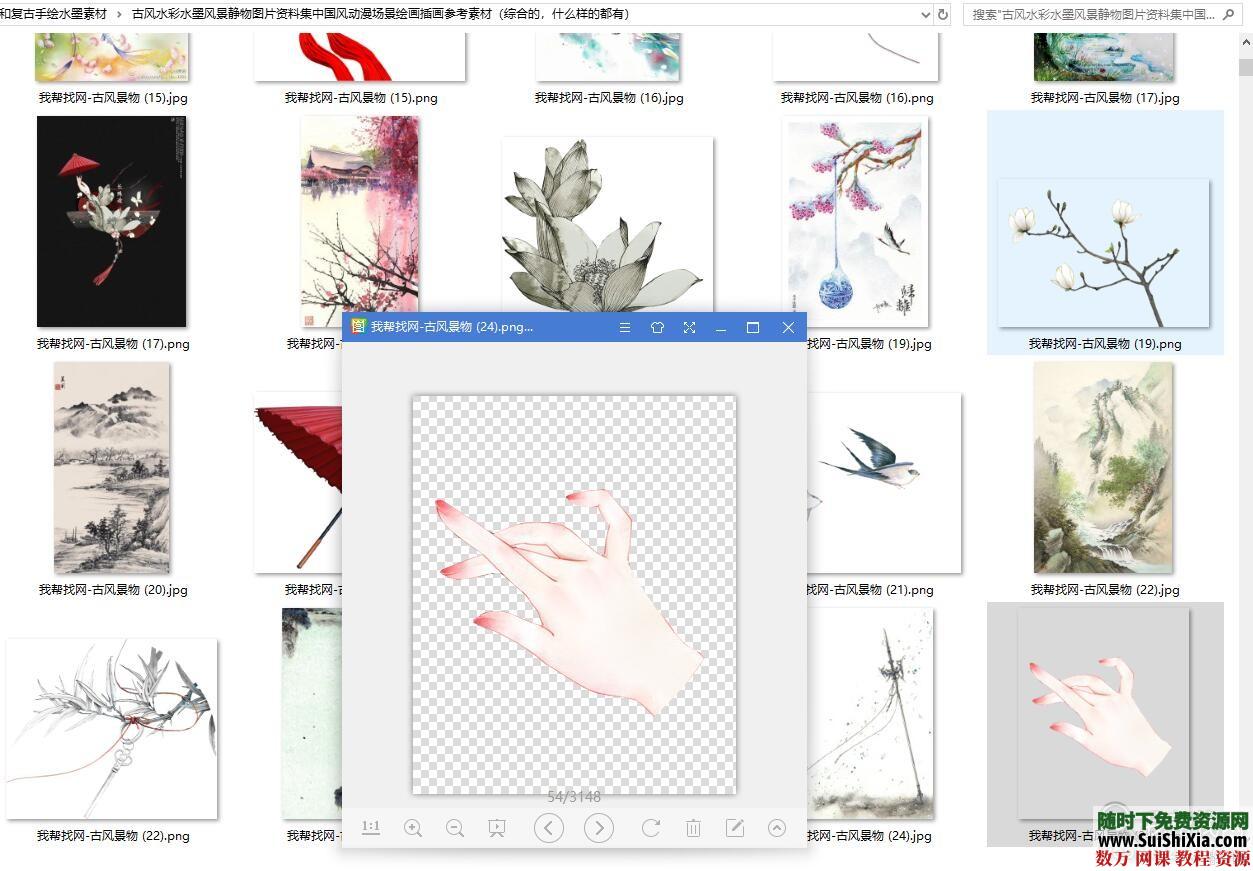Image resolution: width=1253 pixels, height=871 pixels.
Task: Select the 古风景物 (17).png black poster thumbnail
Action: pyautogui.click(x=112, y=222)
